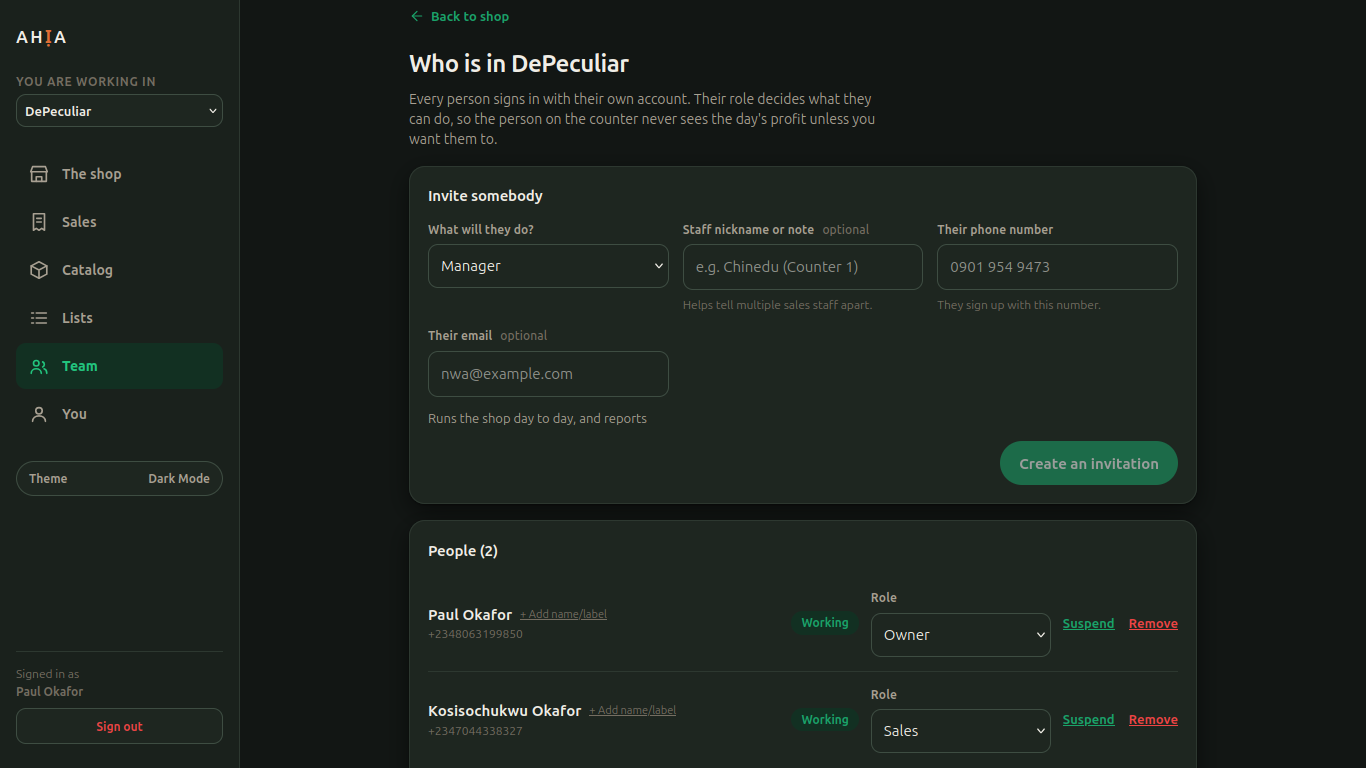This screenshot has height=768, width=1366.
Task: Click the Catalog box icon
Action: pos(39,270)
